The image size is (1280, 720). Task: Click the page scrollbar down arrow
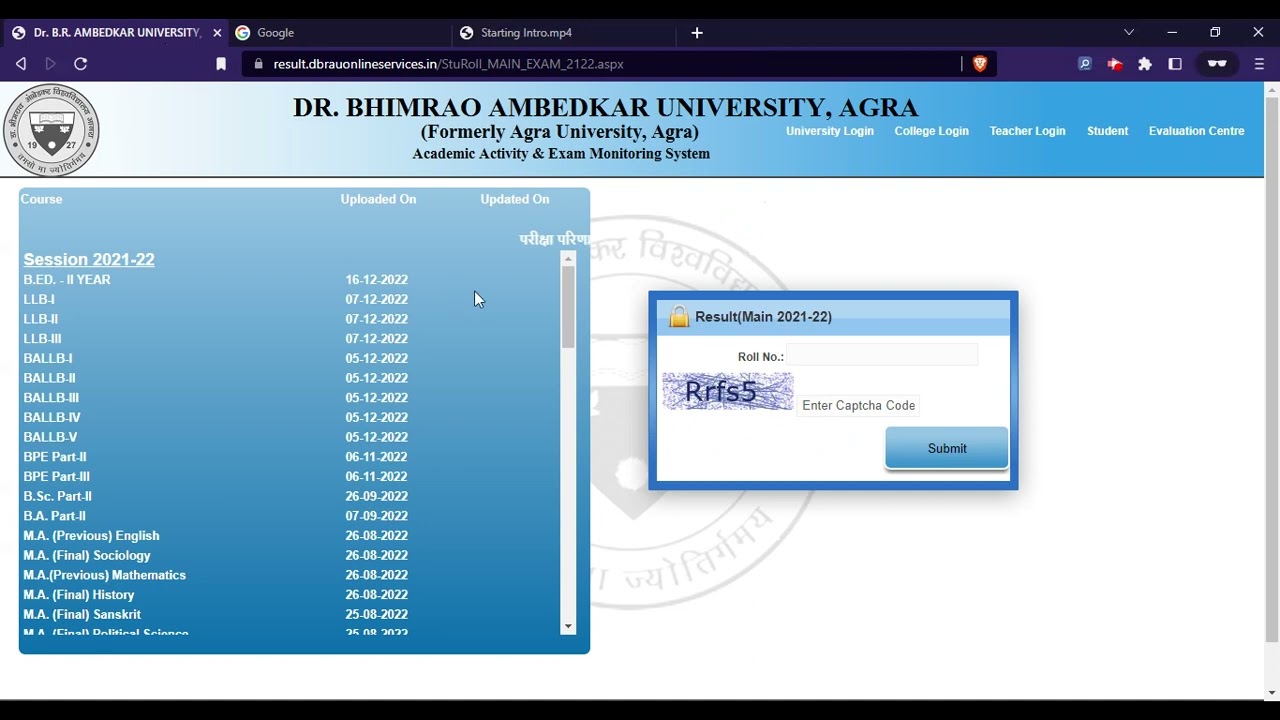[x=1272, y=692]
